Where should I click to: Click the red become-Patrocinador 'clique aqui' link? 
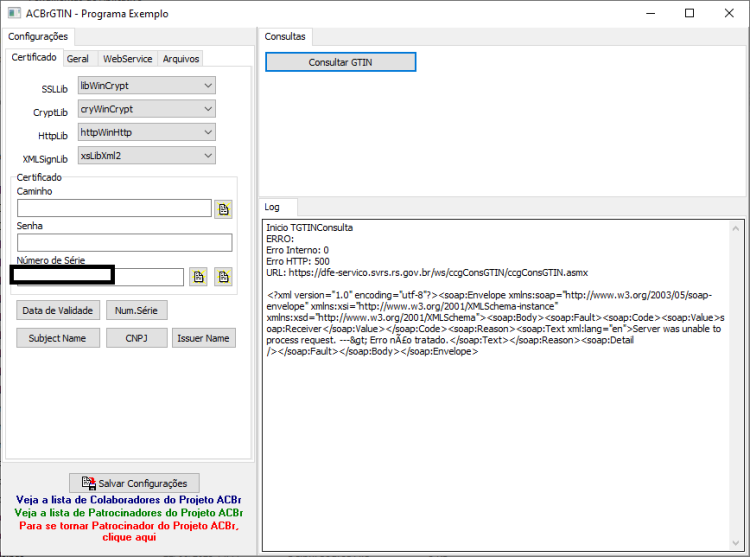click(129, 531)
